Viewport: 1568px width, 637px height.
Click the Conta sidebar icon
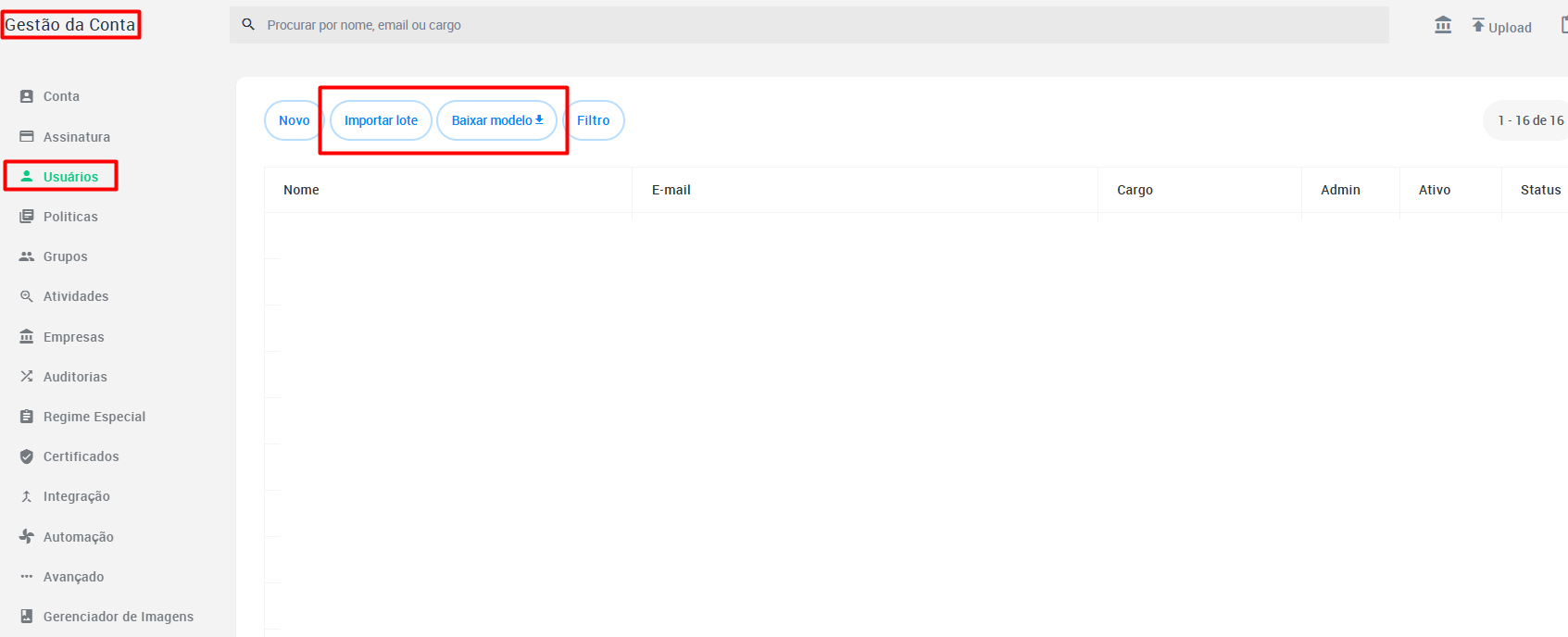point(27,95)
